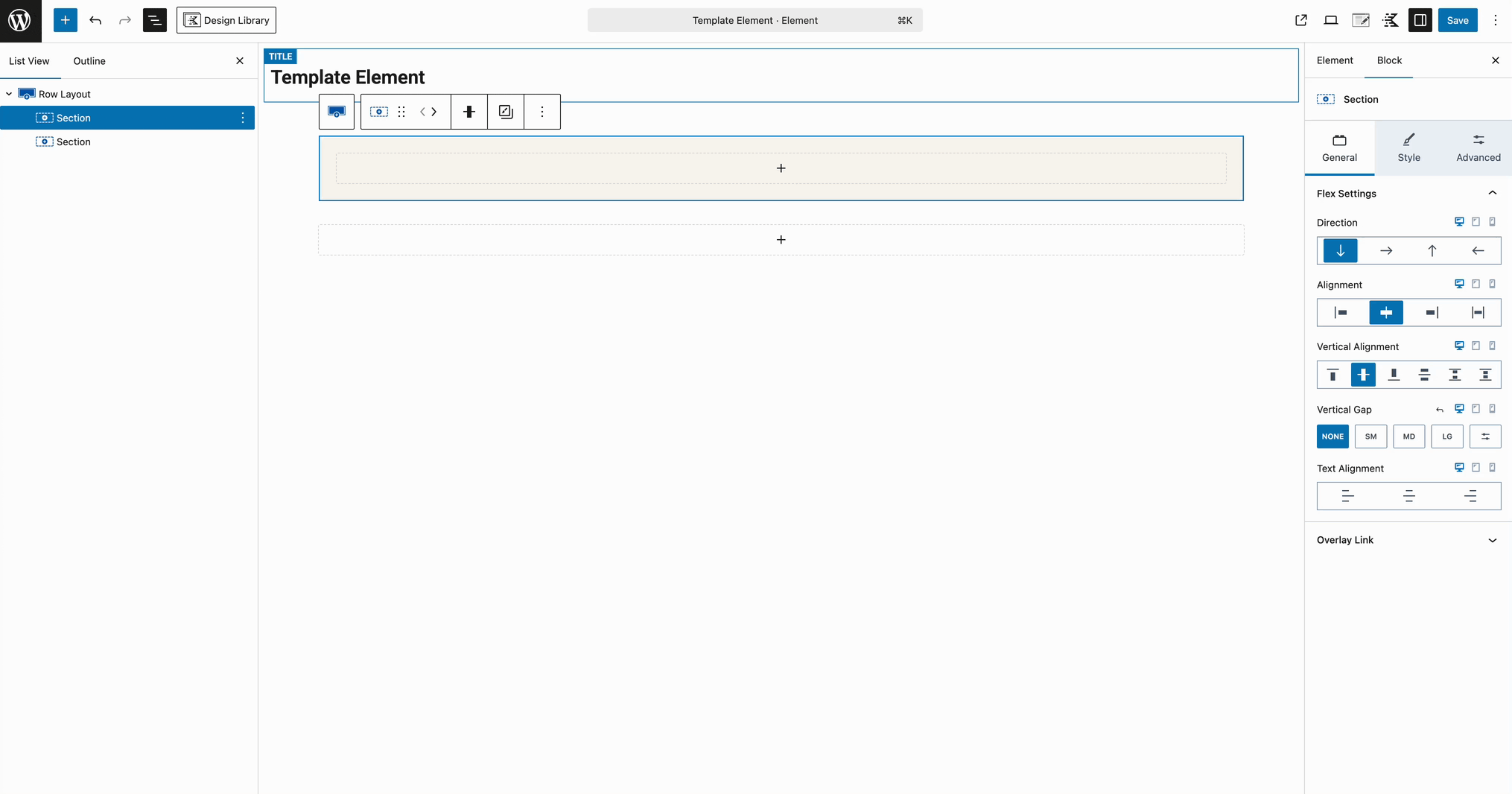Select SM vertical gap size
This screenshot has height=794, width=1512.
[x=1370, y=436]
